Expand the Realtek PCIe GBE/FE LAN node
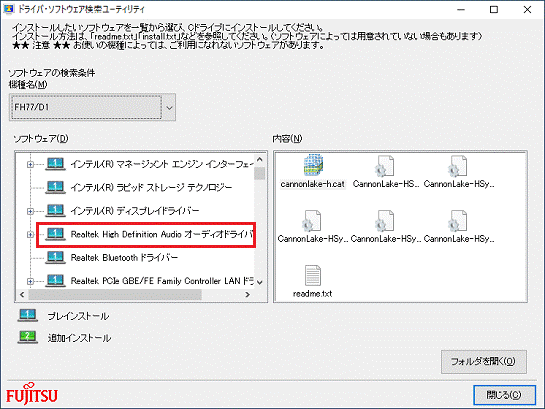Viewport: 545px width, 409px height. pyautogui.click(x=30, y=281)
